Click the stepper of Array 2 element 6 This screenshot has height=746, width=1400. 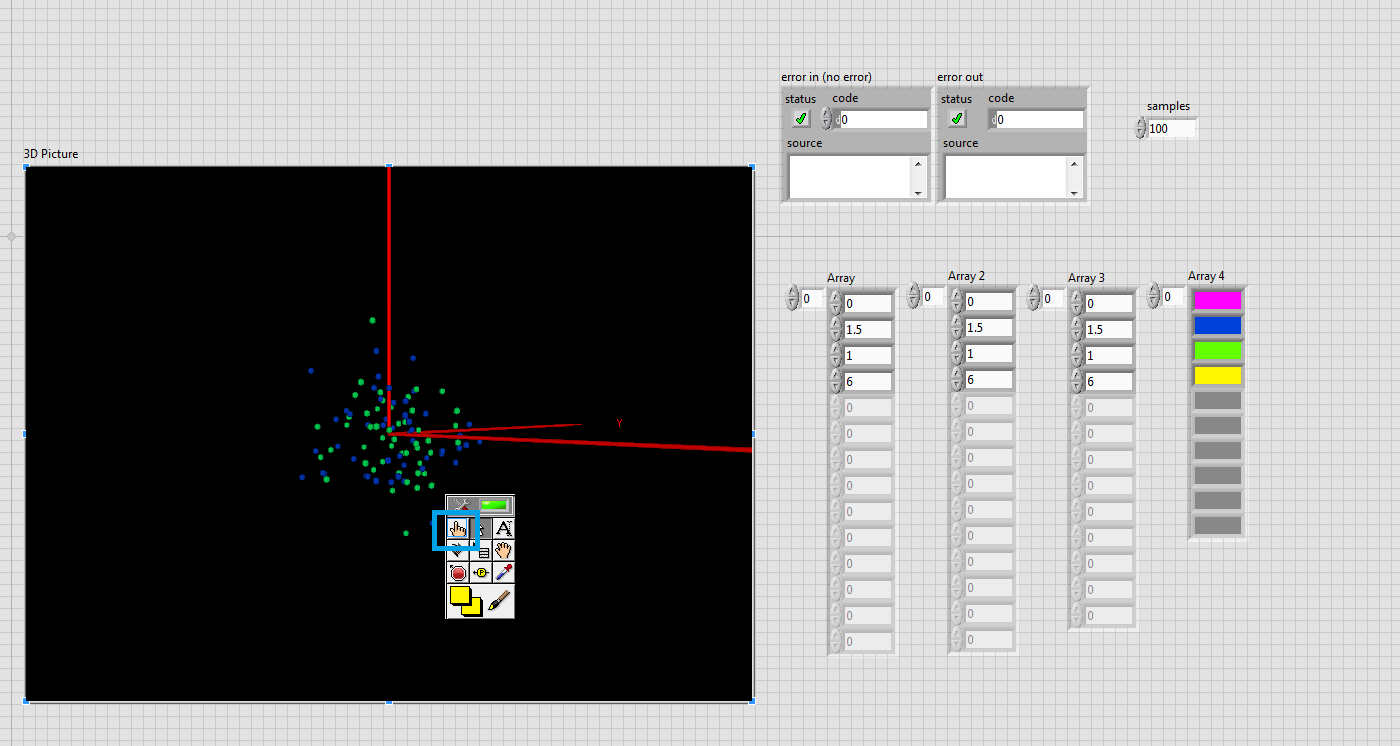click(x=957, y=379)
